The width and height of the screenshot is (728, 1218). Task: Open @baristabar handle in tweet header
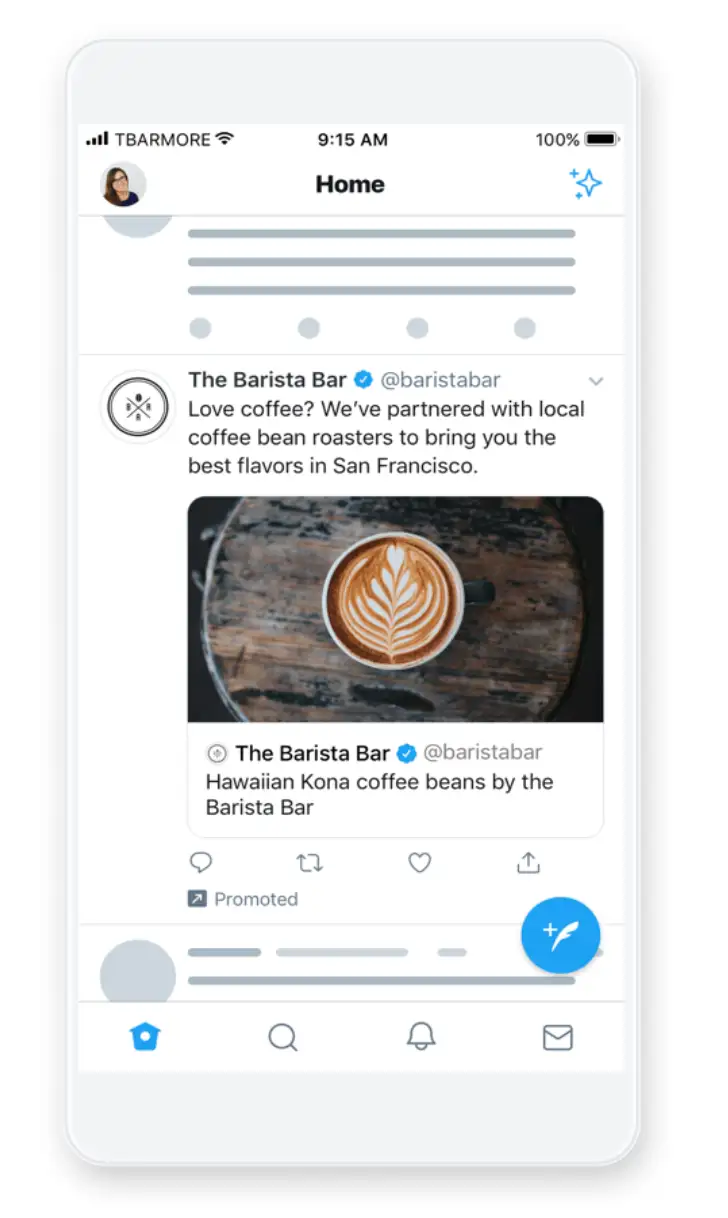(x=441, y=380)
